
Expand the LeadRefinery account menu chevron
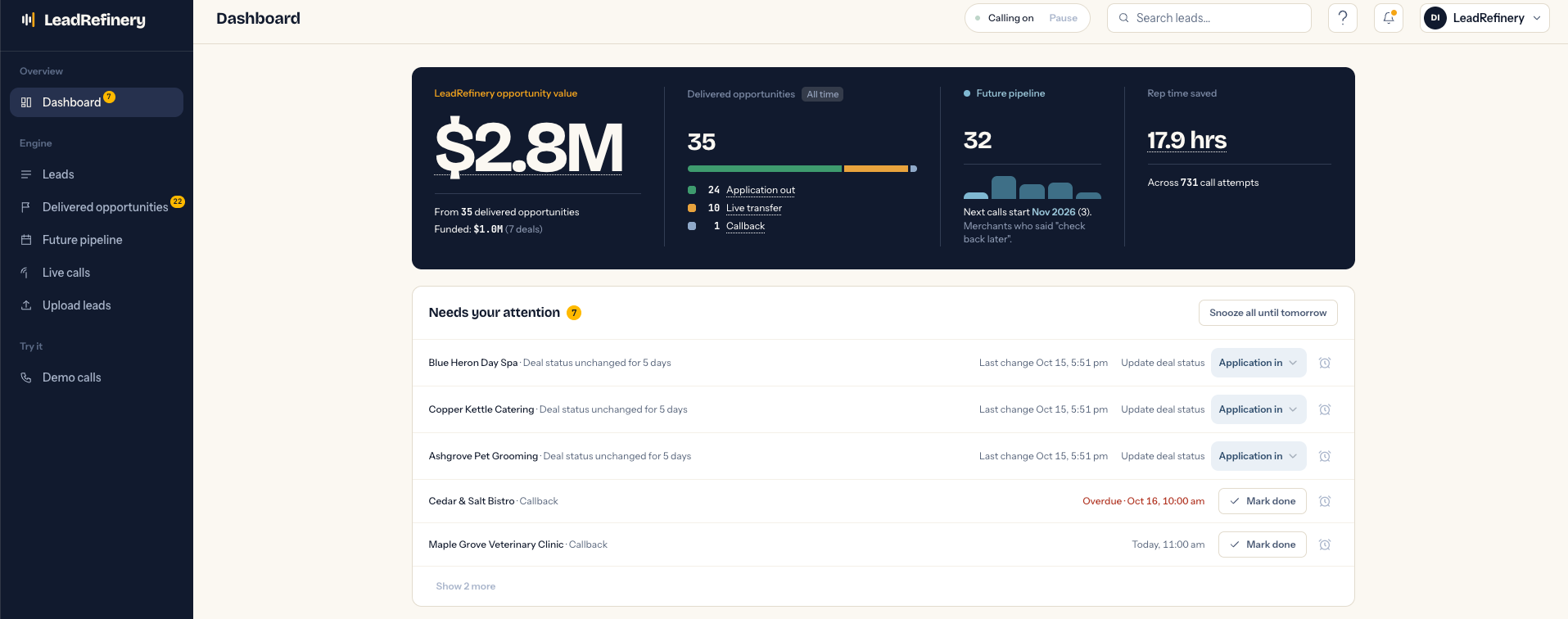tap(1537, 18)
